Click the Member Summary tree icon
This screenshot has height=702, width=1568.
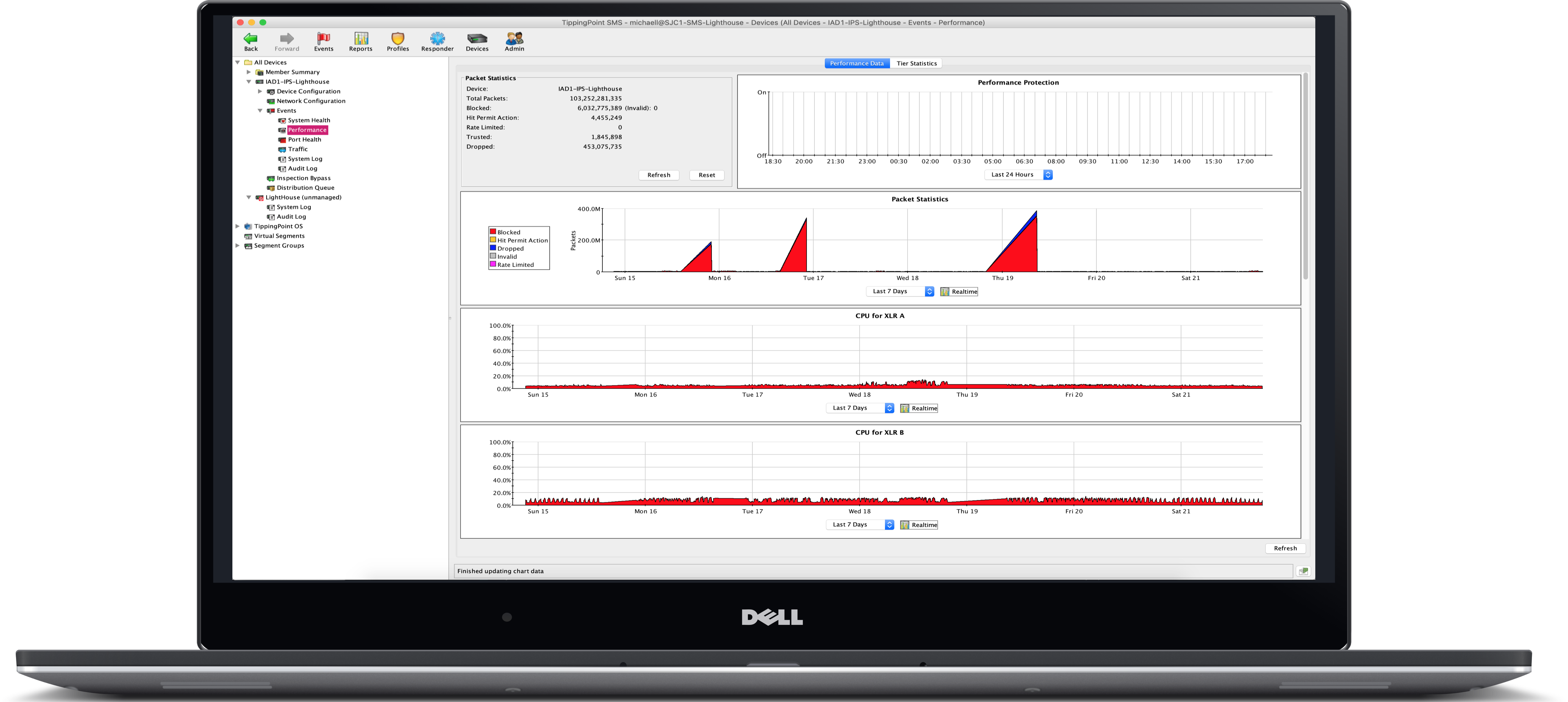(259, 72)
